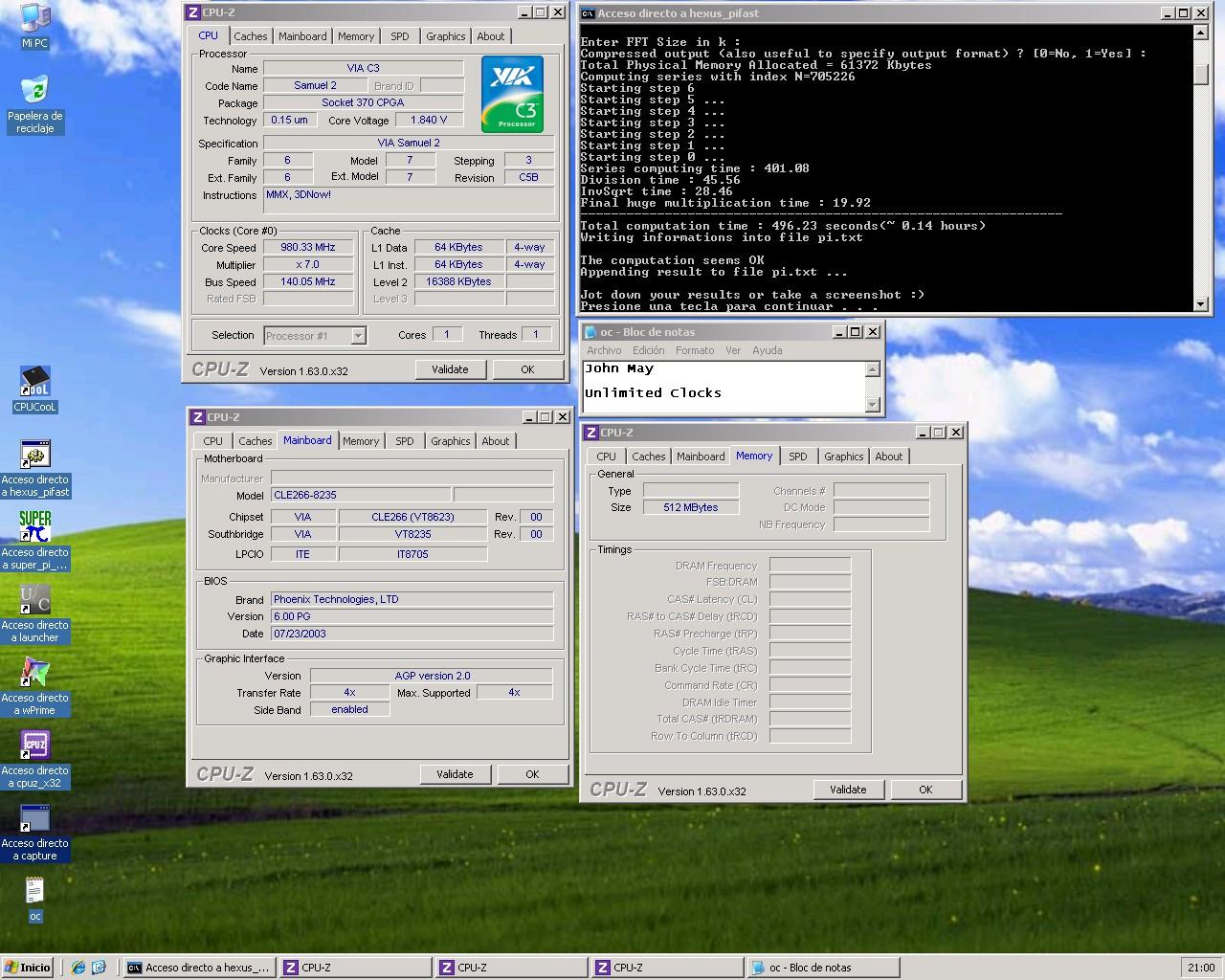Viewport: 1225px width, 980px height.
Task: Click Validate in Memory CPU-Z window
Action: tap(848, 790)
